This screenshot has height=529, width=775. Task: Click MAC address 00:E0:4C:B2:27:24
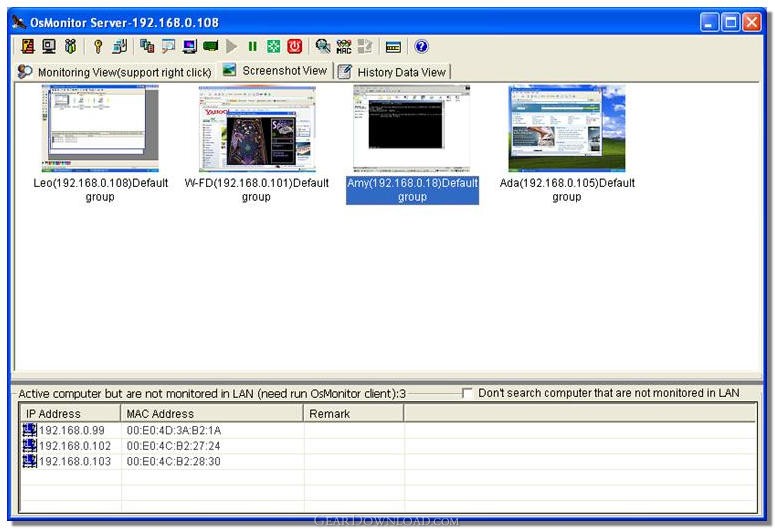pyautogui.click(x=173, y=446)
